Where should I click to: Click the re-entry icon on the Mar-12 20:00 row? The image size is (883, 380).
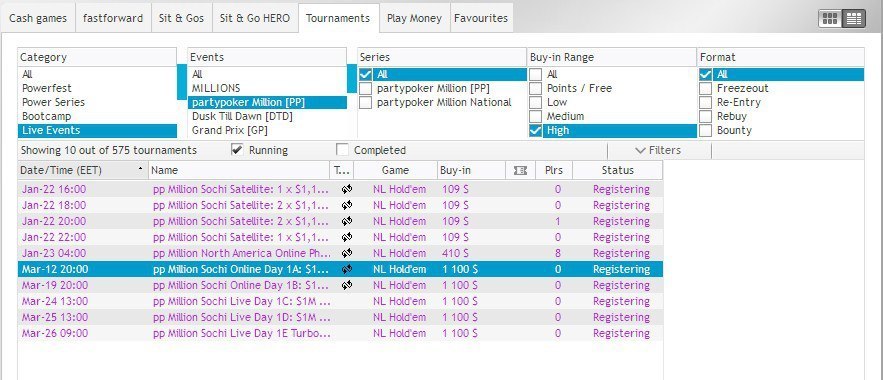coord(346,270)
